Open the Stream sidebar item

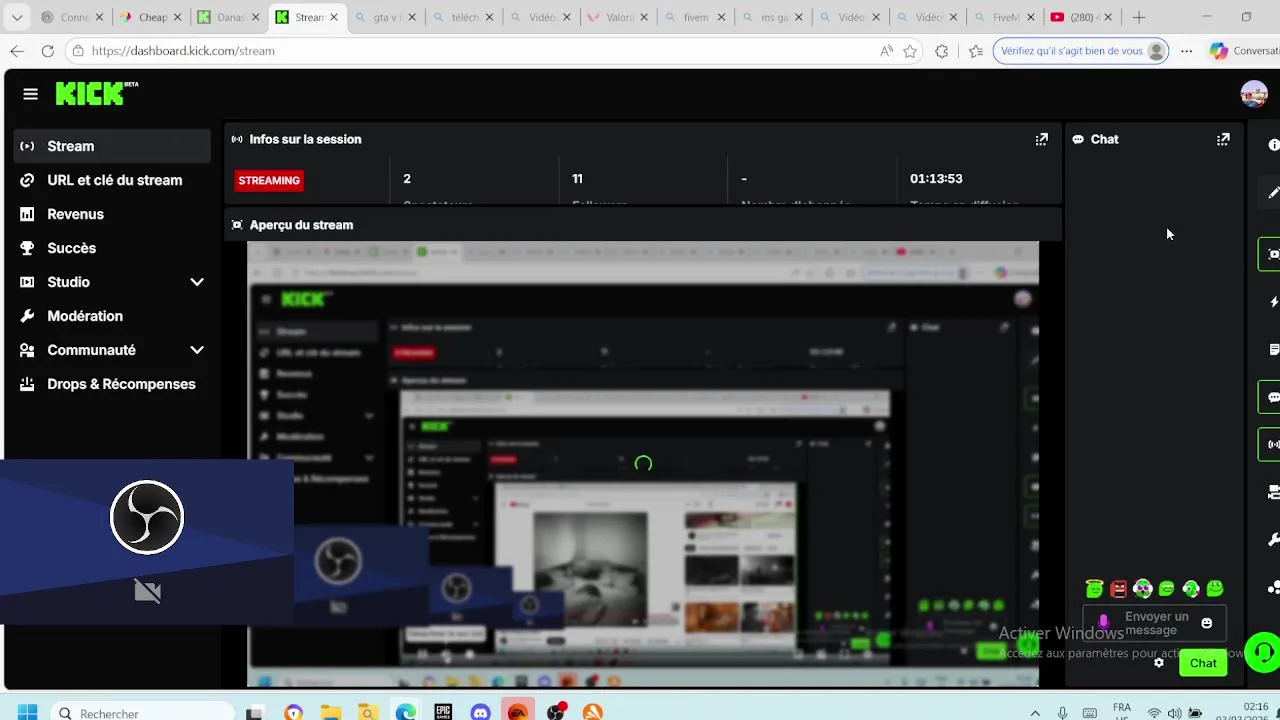click(x=112, y=146)
